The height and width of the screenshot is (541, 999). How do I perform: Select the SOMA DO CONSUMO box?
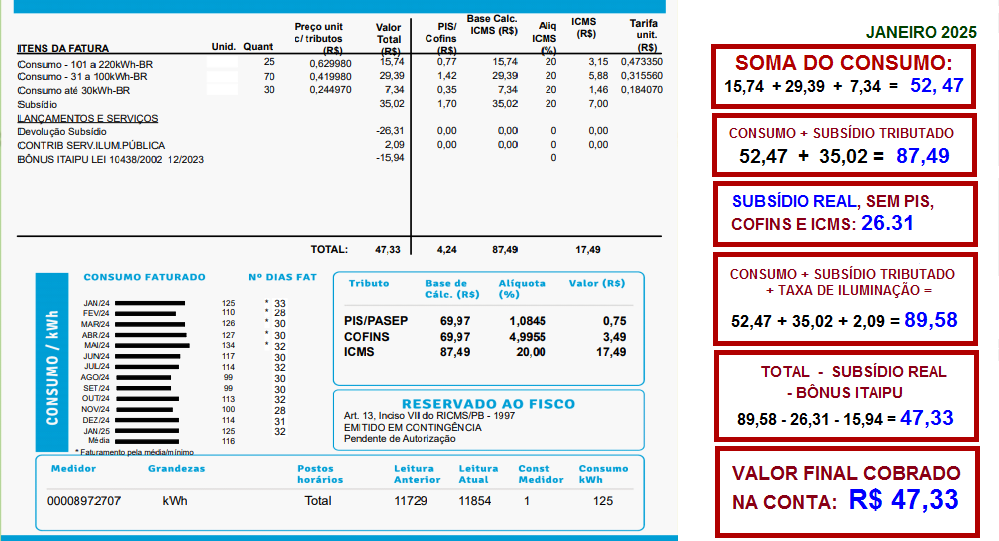843,74
